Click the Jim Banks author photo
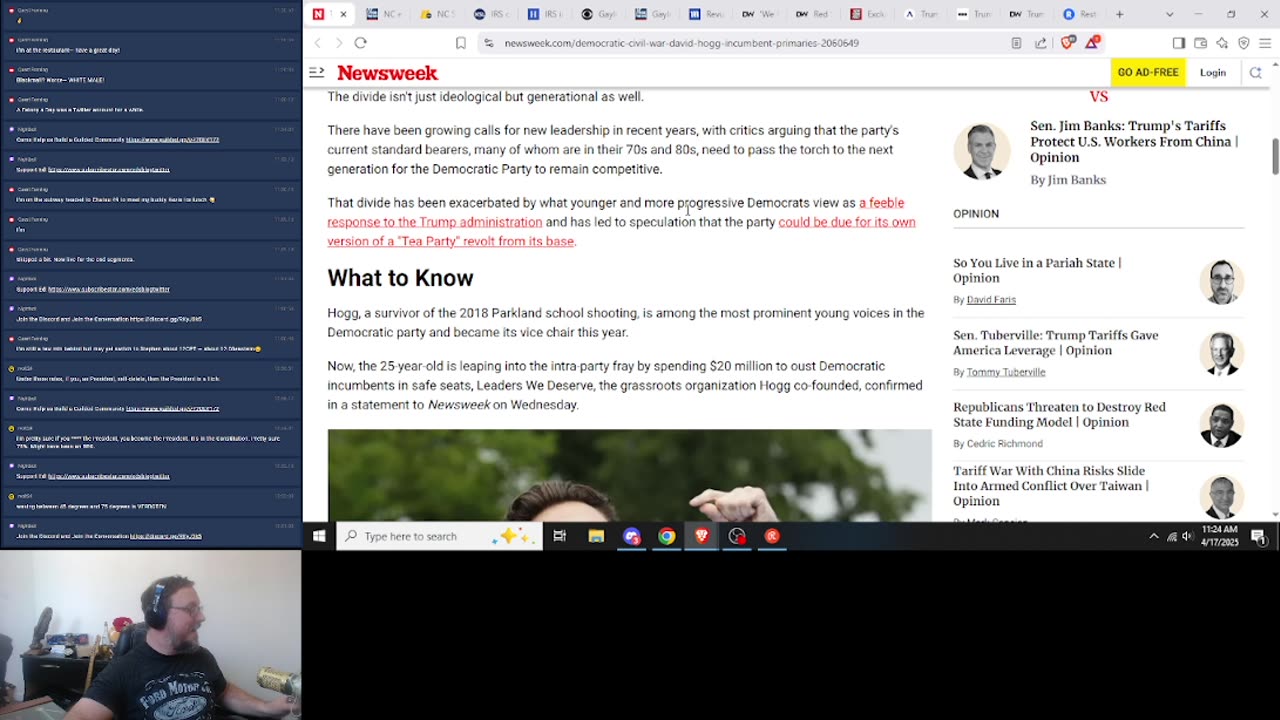Image resolution: width=1280 pixels, height=720 pixels. pos(982,152)
